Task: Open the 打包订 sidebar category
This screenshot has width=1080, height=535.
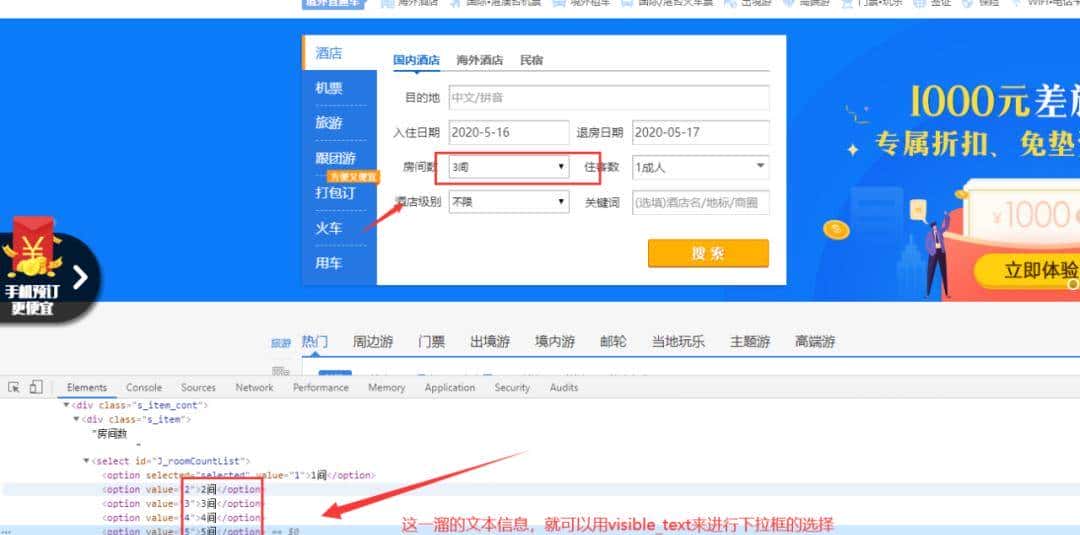Action: (335, 193)
